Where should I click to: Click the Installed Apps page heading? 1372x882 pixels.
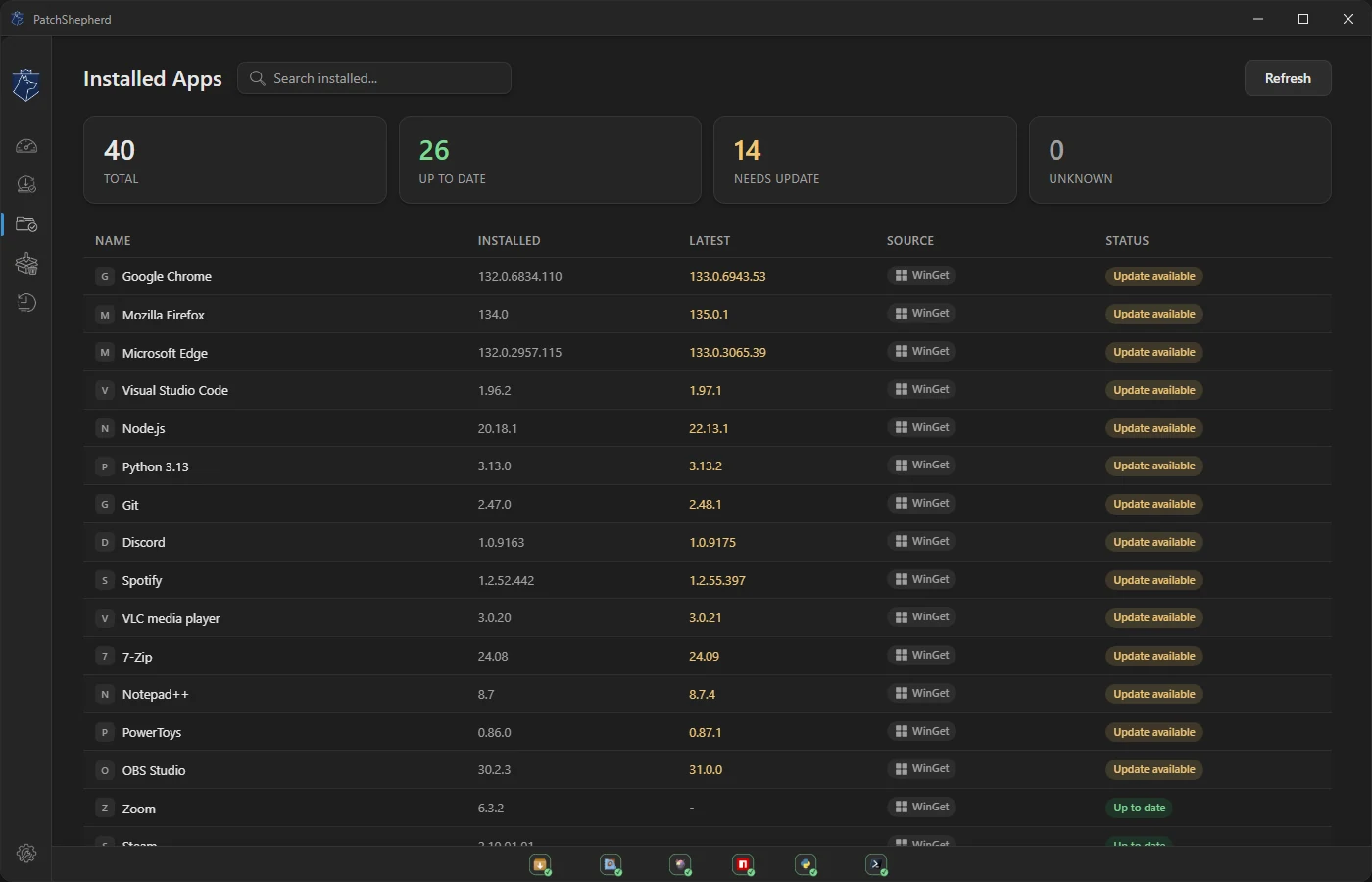click(x=153, y=79)
